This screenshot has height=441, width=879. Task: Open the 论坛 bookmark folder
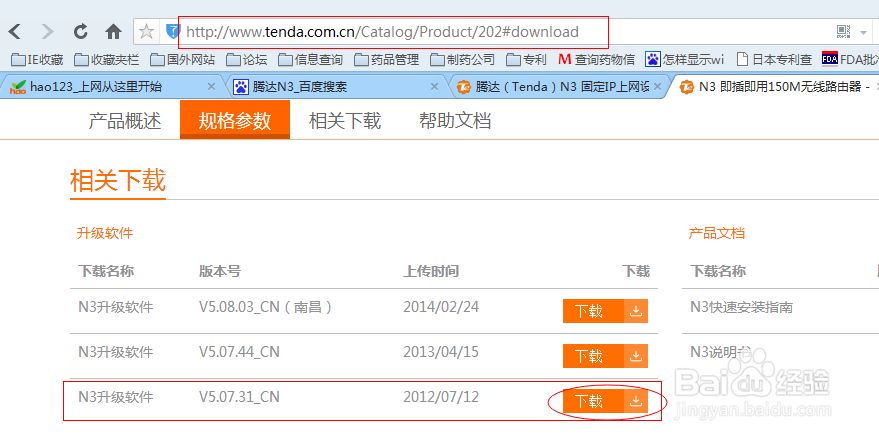tap(247, 59)
